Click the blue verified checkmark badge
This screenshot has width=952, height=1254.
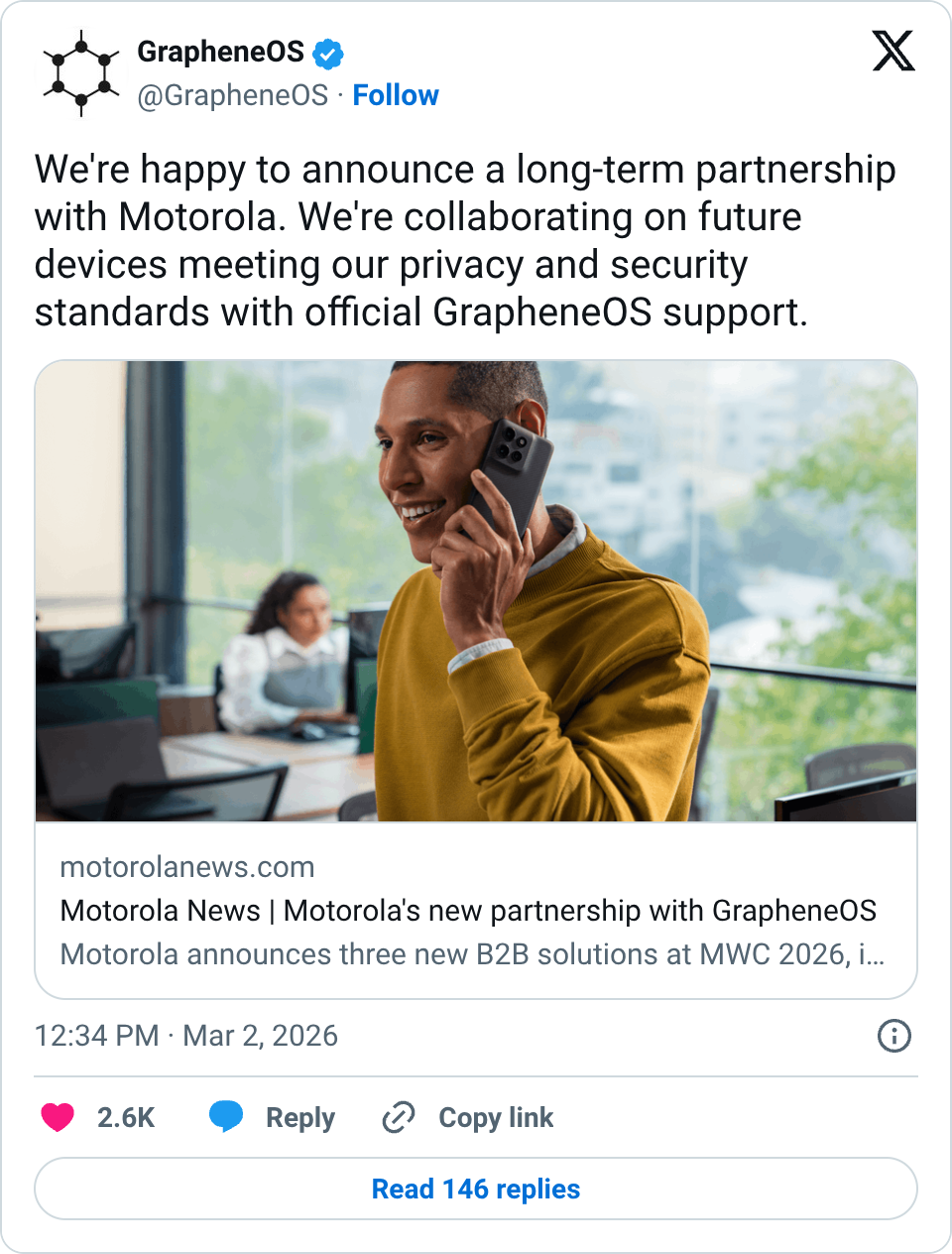(328, 54)
